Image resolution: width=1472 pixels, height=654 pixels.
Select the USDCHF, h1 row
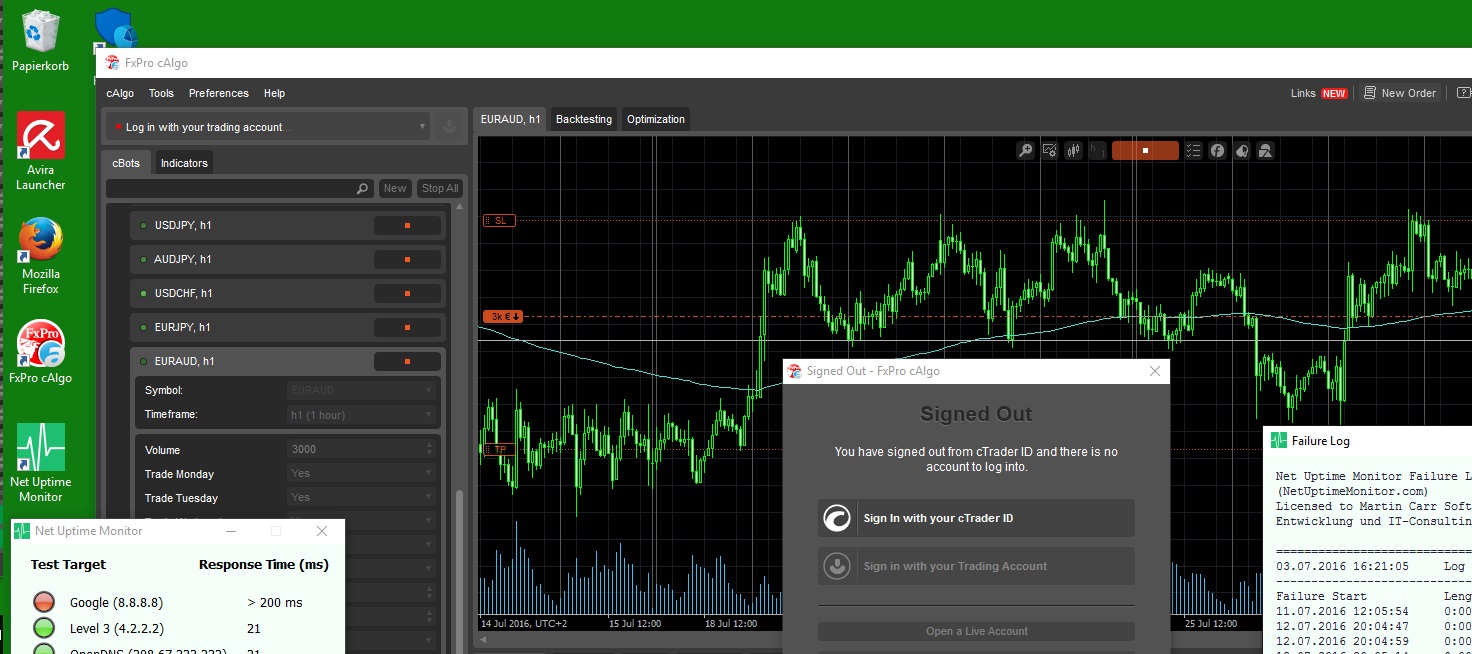click(x=287, y=294)
